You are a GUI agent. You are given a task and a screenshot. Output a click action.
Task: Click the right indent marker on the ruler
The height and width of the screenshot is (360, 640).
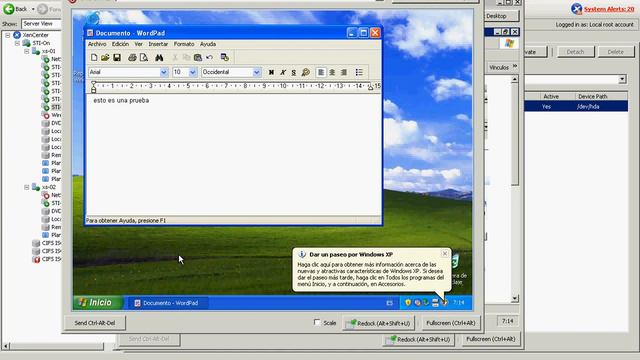point(370,87)
